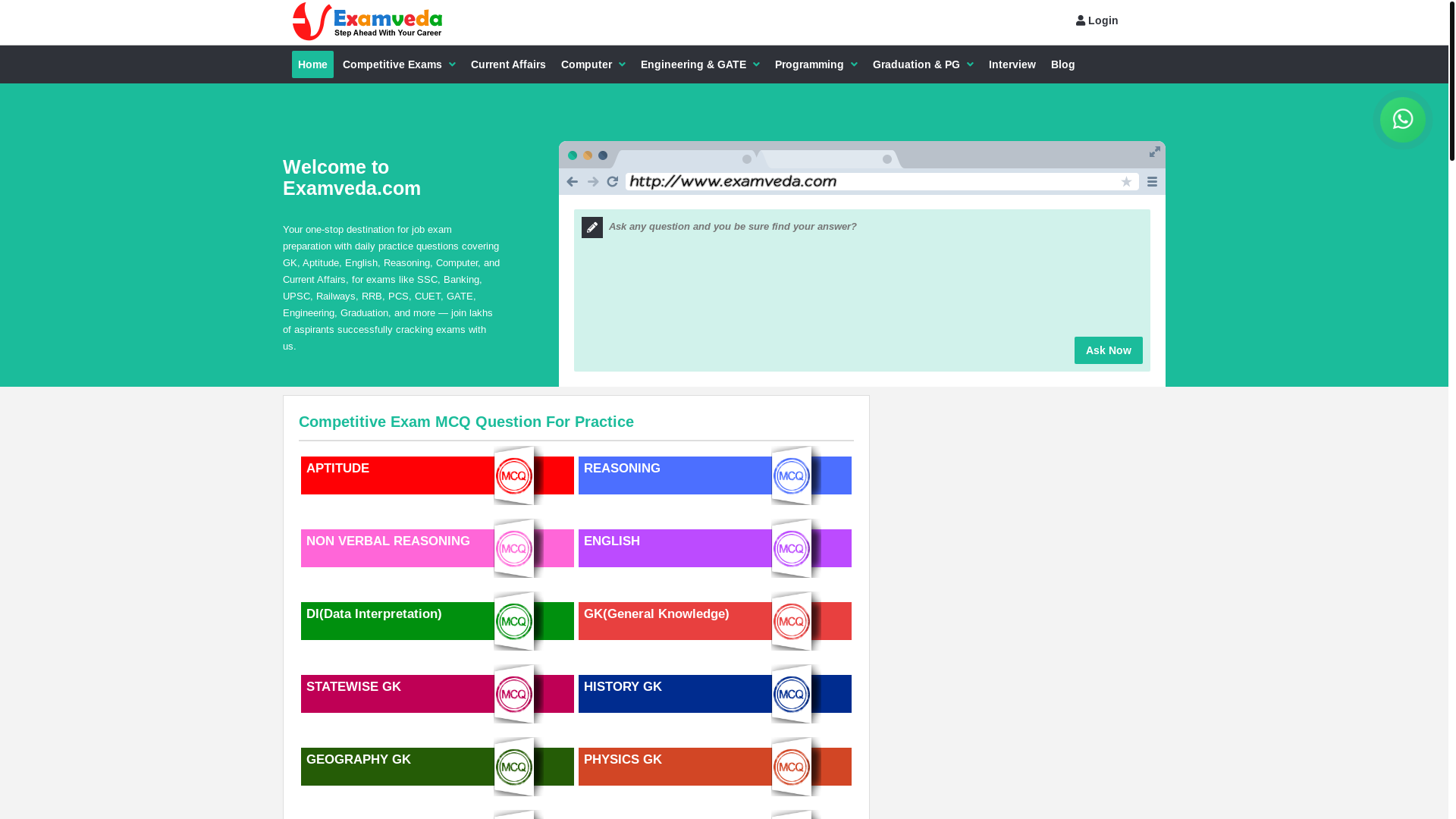The width and height of the screenshot is (1456, 819).
Task: Click the Geography GK MCQ badge
Action: [514, 767]
